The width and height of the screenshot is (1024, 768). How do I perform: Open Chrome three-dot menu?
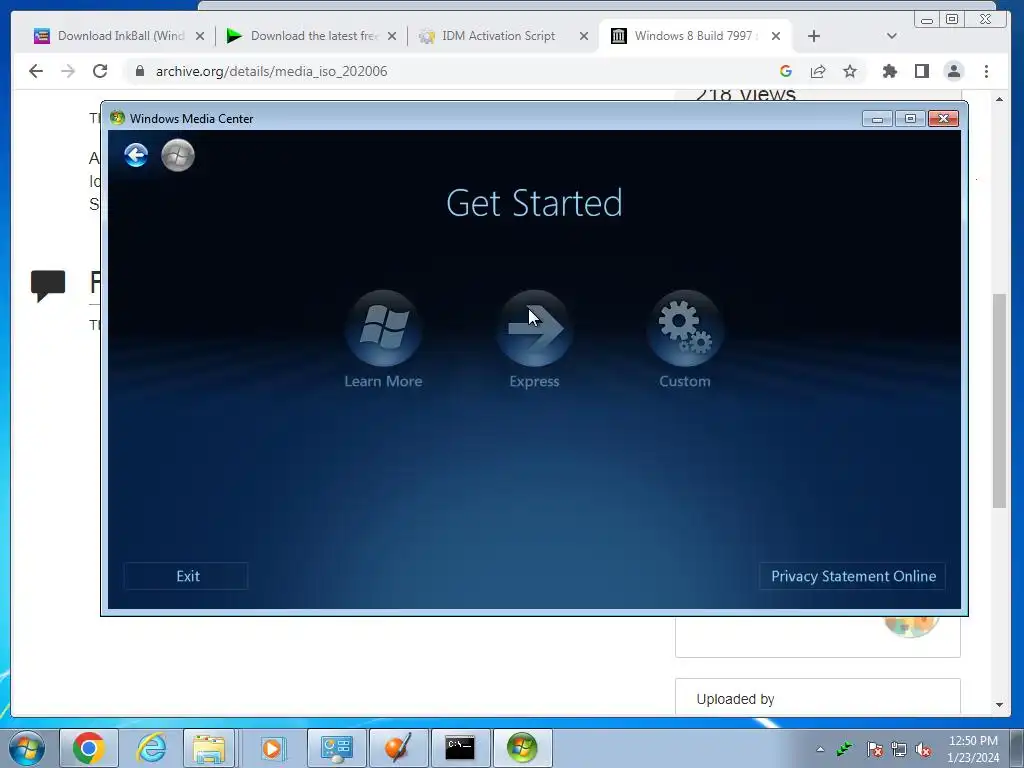[986, 71]
